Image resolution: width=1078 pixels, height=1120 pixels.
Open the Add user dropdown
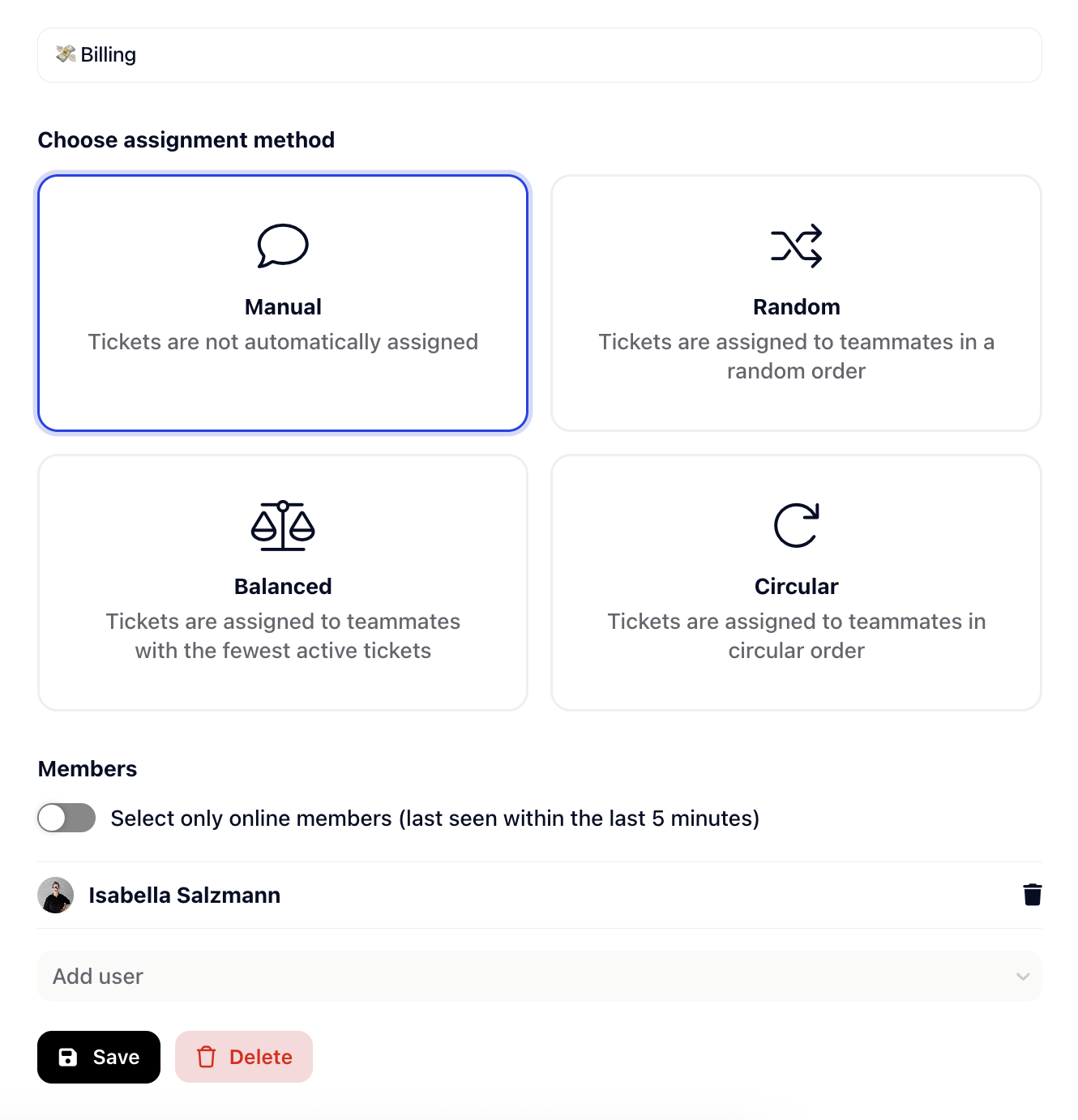pos(540,976)
